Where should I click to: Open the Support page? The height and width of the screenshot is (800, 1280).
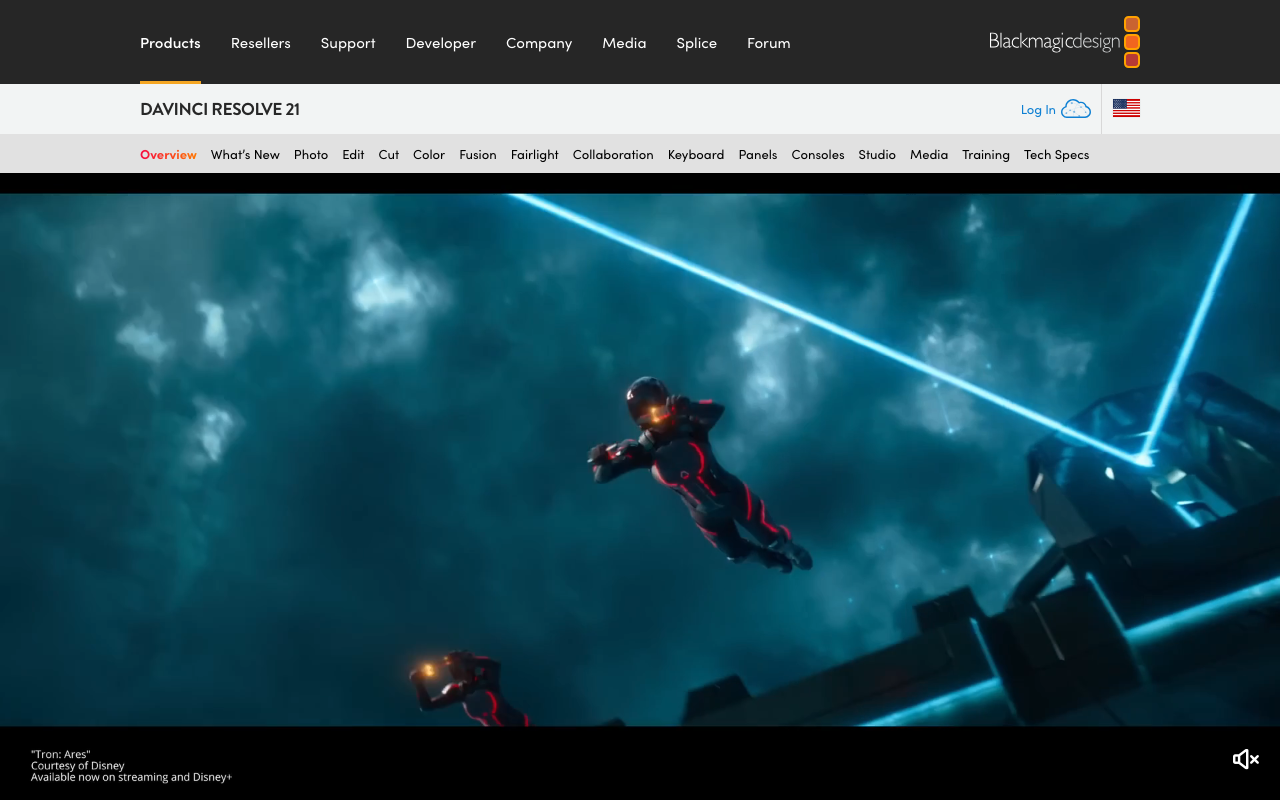click(x=348, y=43)
